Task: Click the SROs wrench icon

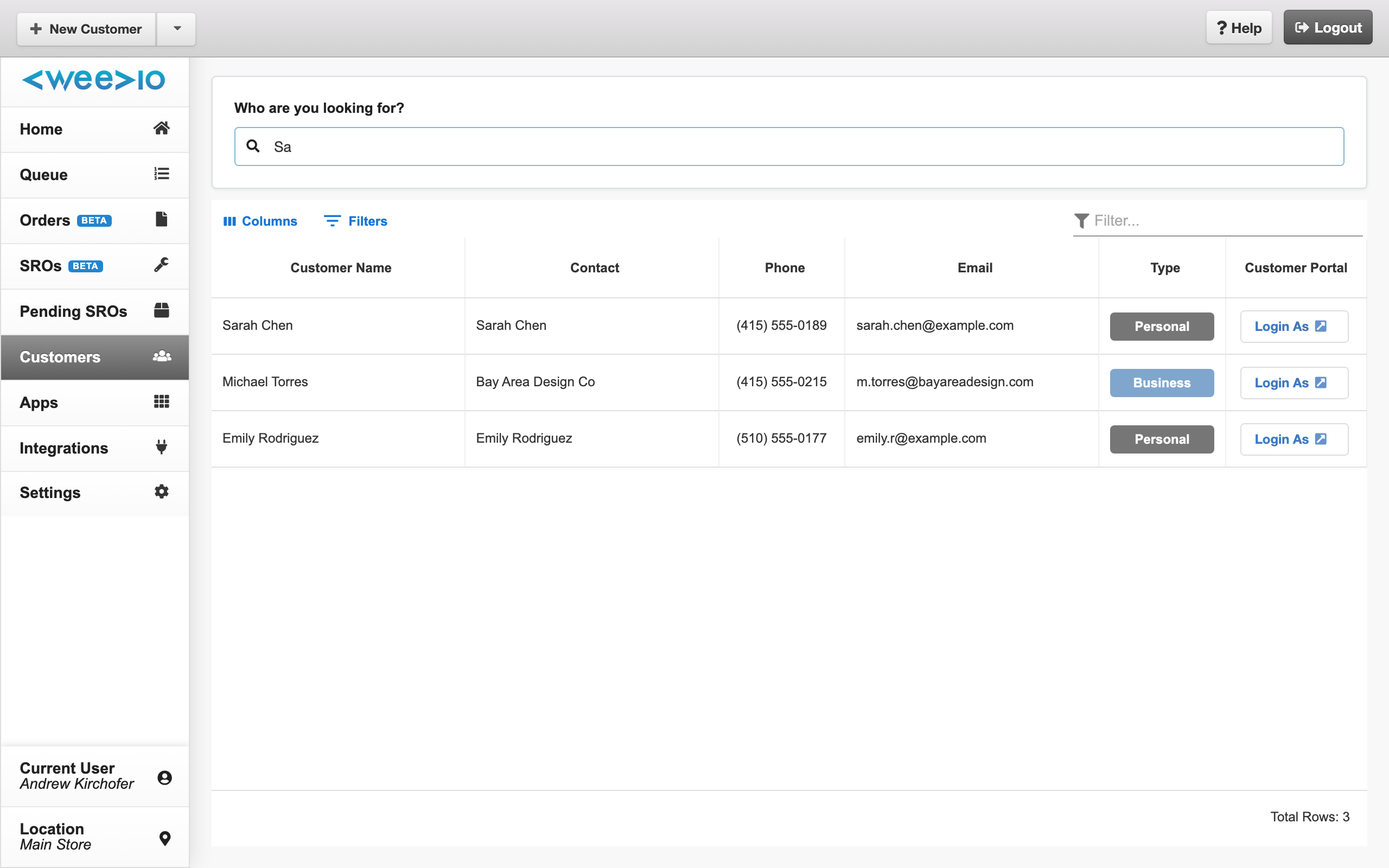Action: (x=161, y=265)
